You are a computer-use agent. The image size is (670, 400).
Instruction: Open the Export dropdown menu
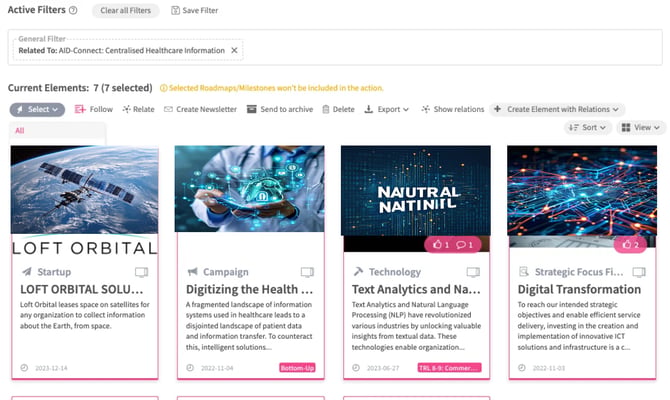[x=386, y=109]
